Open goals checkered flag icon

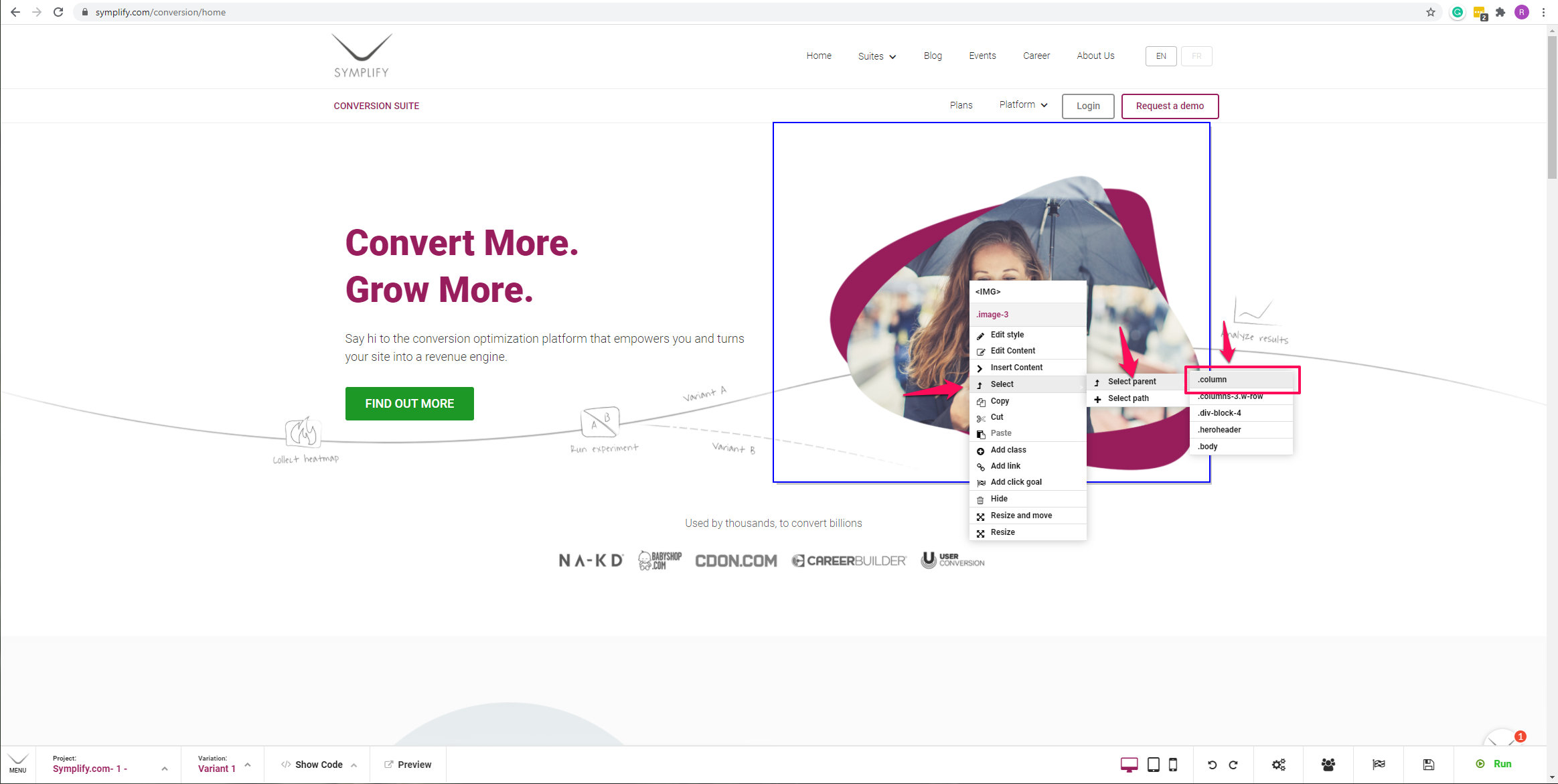click(1379, 765)
